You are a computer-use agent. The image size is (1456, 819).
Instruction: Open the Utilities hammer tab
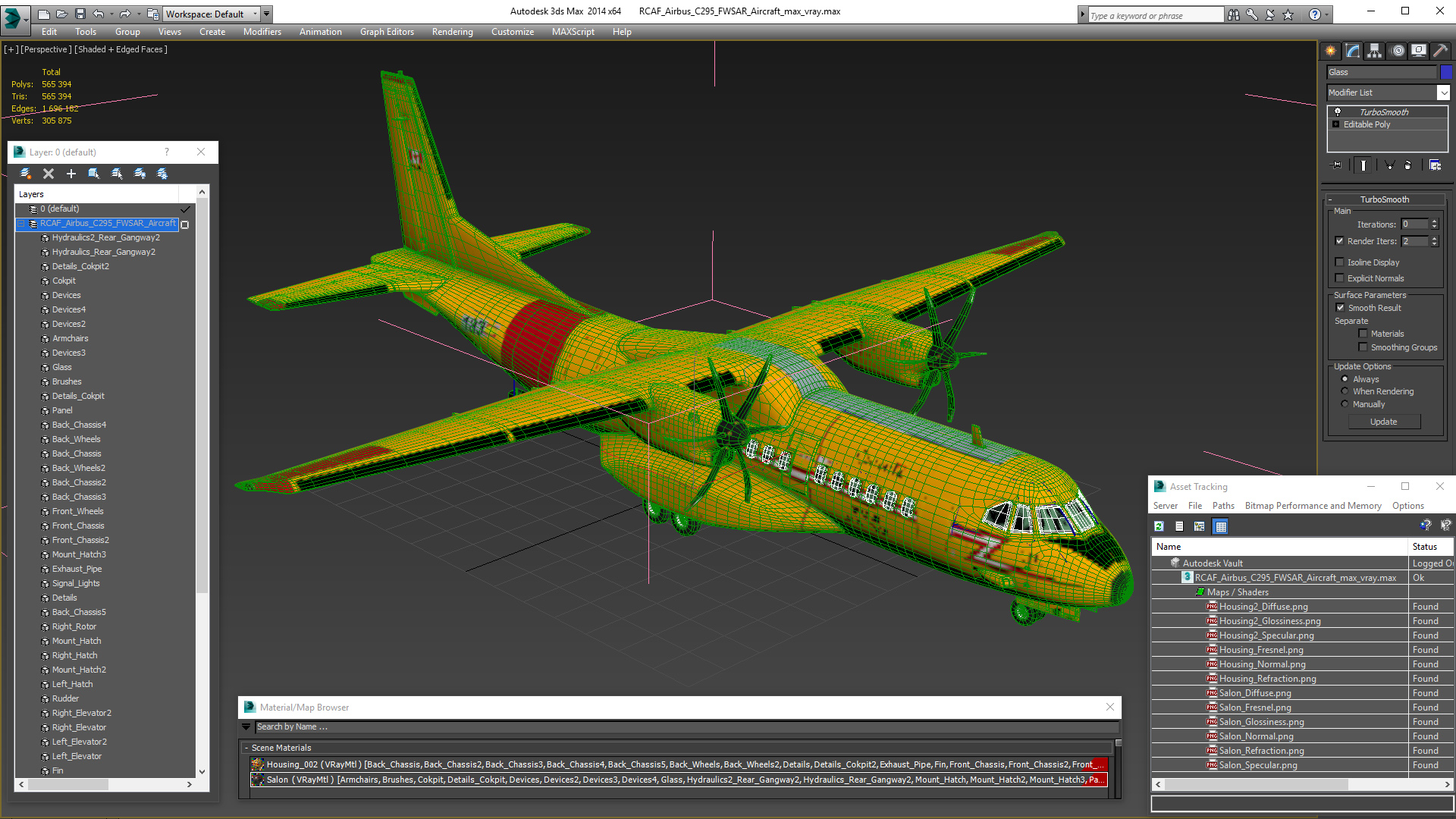1440,51
